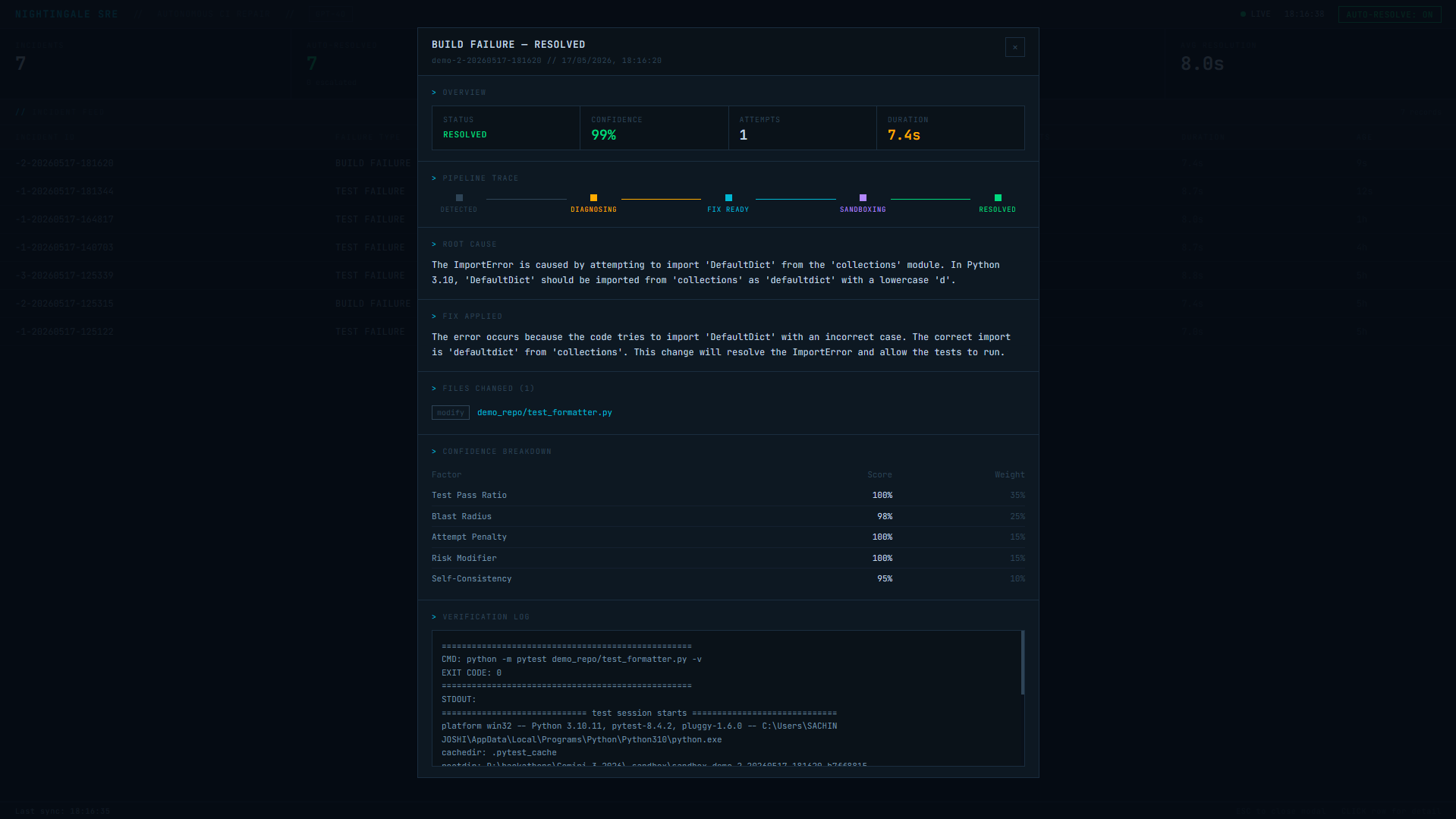Click the Auto-Resolved count stat card
The image size is (1456, 819).
(x=354, y=64)
